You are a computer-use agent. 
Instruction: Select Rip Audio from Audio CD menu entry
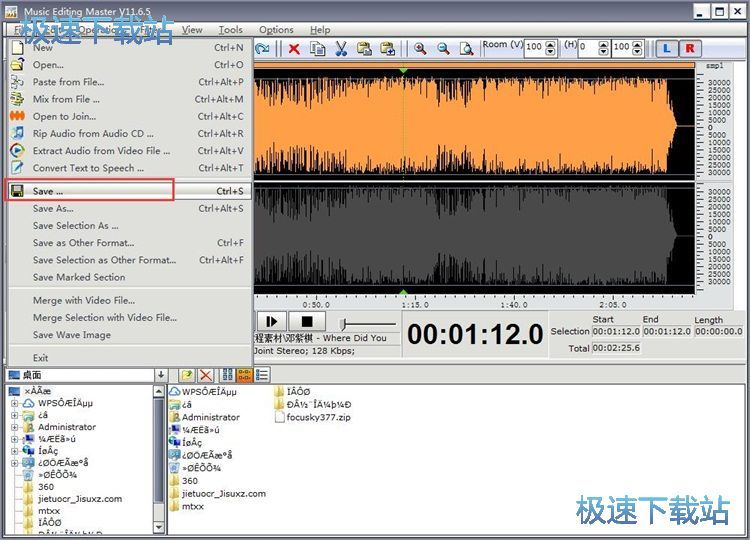coord(128,133)
